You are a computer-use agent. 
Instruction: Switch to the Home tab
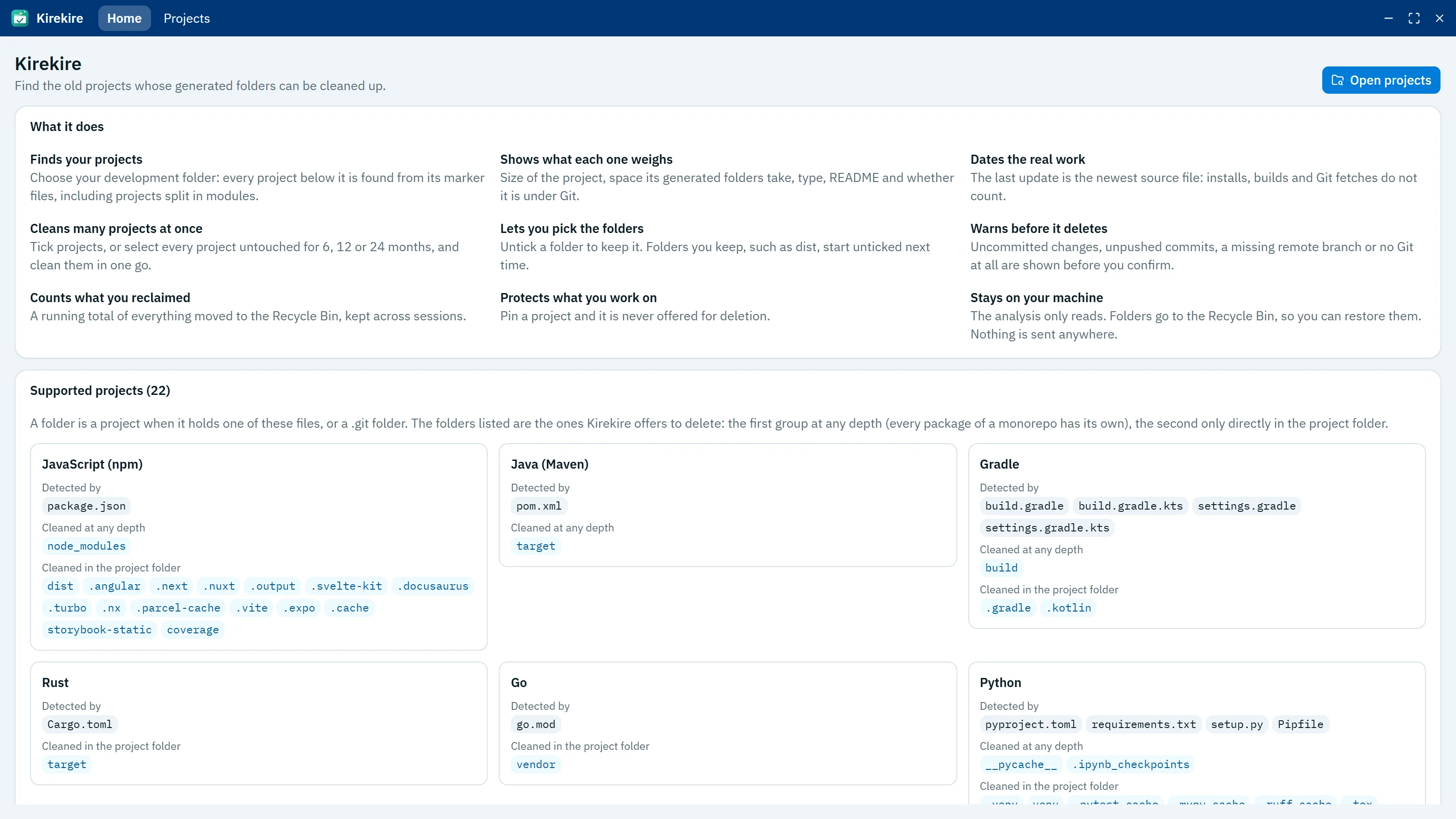(x=124, y=18)
